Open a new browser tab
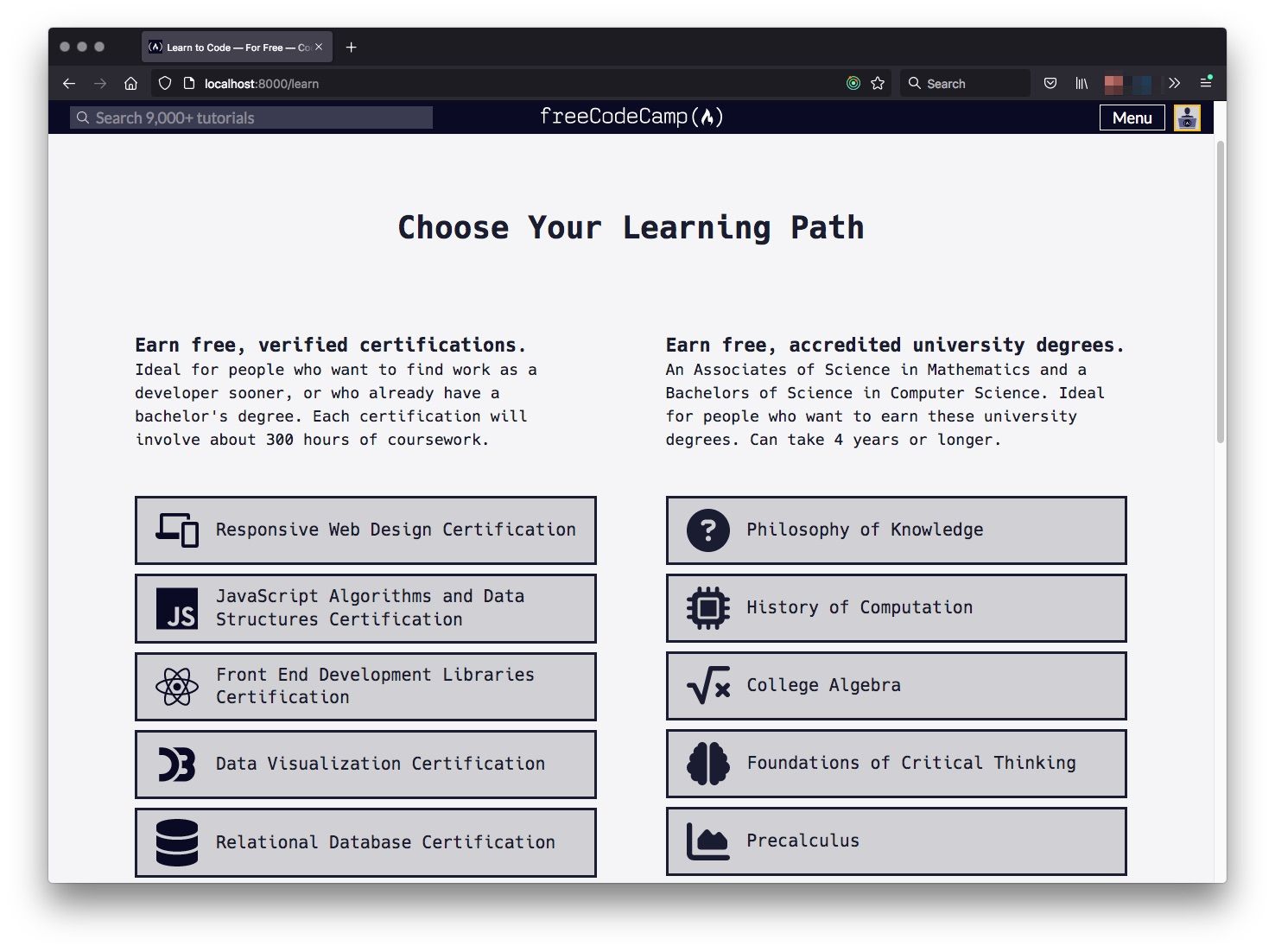The image size is (1275, 952). 351,47
